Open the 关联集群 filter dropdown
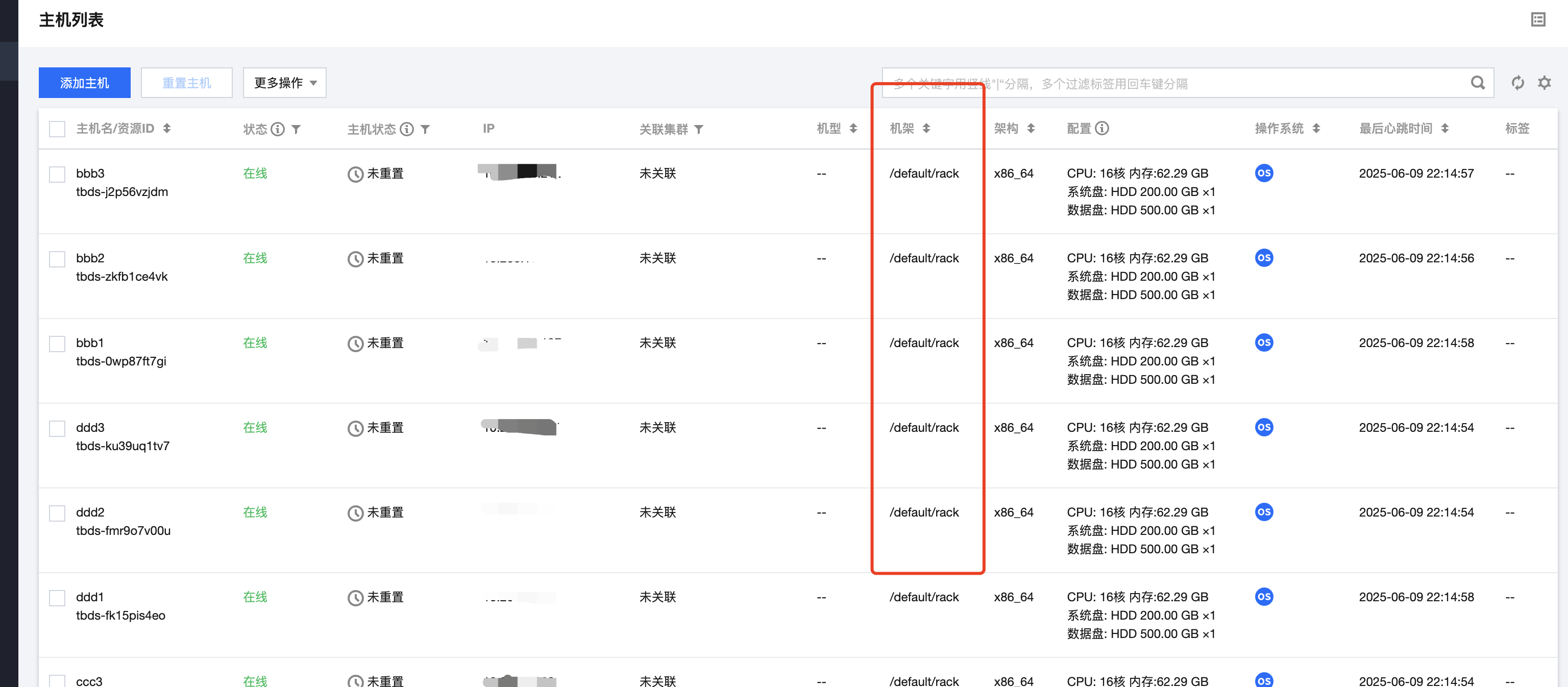Image resolution: width=1568 pixels, height=687 pixels. tap(699, 129)
